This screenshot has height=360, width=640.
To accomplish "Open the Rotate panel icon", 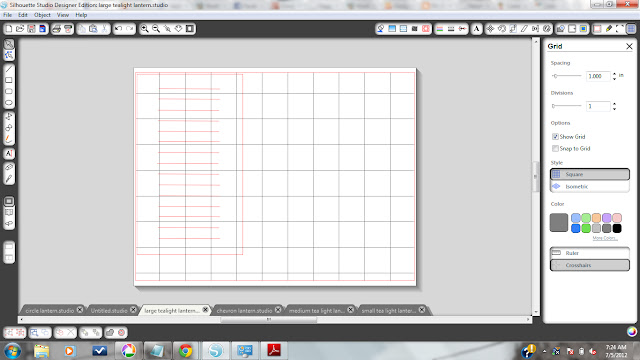I will 502,29.
